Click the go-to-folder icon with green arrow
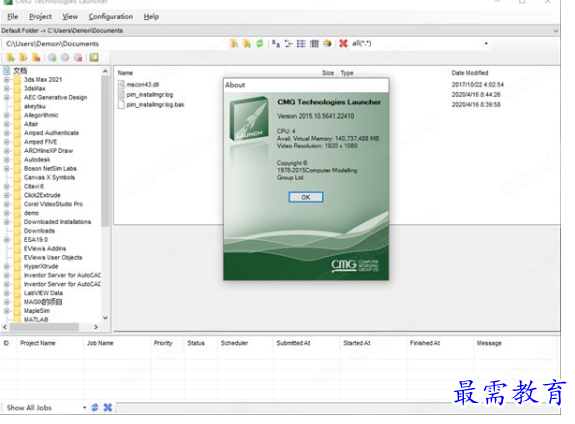Screen dimensions: 575x424 pos(247,44)
